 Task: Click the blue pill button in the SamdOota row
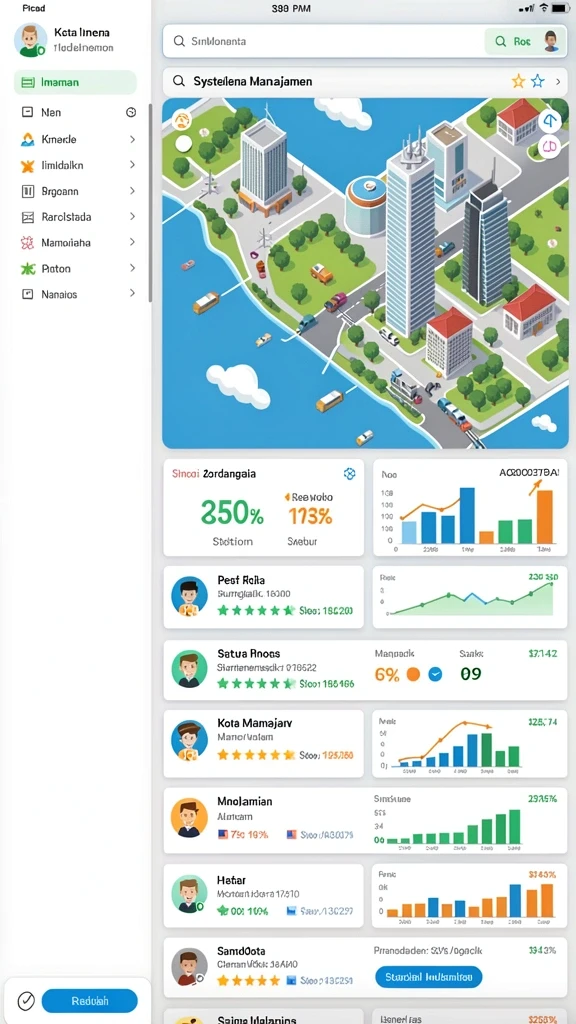429,977
